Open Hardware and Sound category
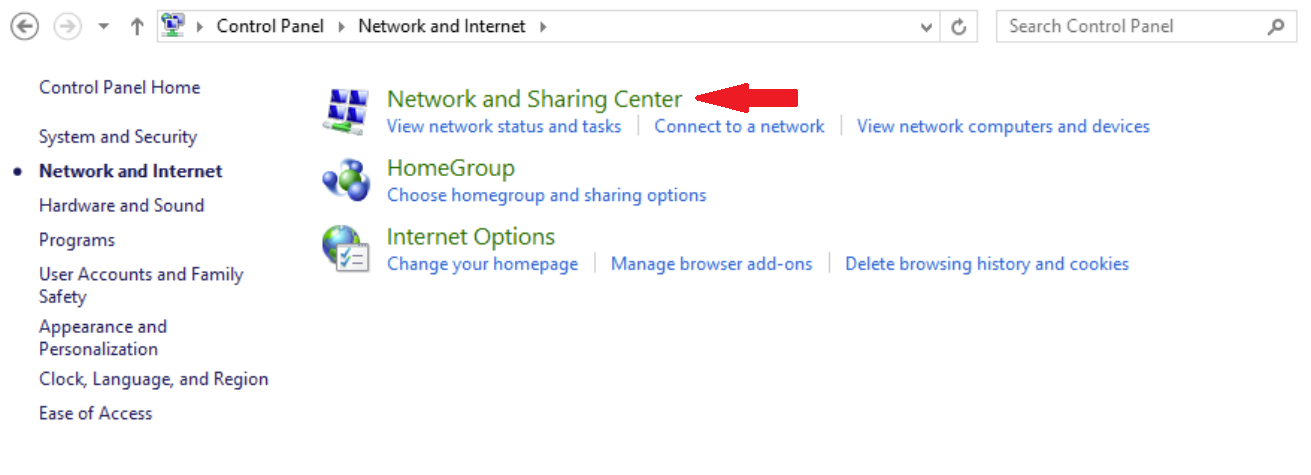Viewport: 1311px width, 475px height. tap(121, 205)
